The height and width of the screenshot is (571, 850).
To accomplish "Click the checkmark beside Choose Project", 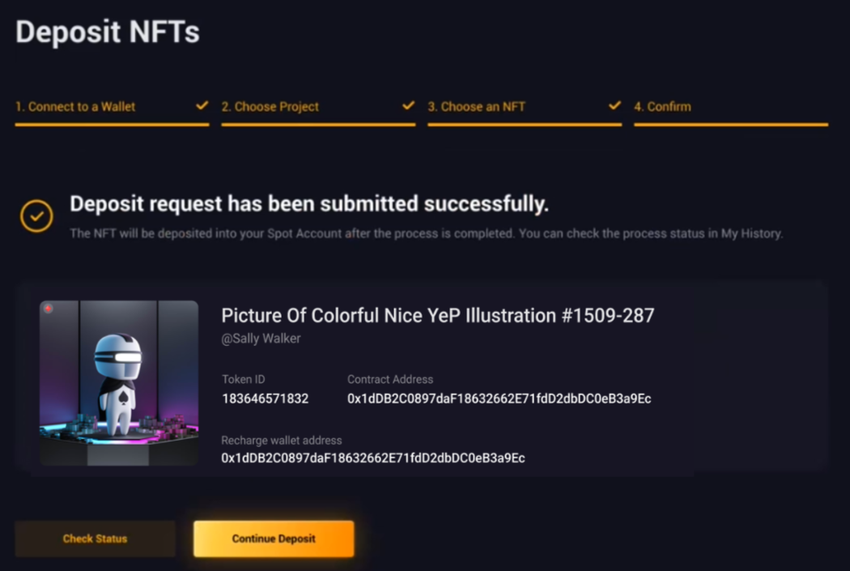I will tap(408, 105).
